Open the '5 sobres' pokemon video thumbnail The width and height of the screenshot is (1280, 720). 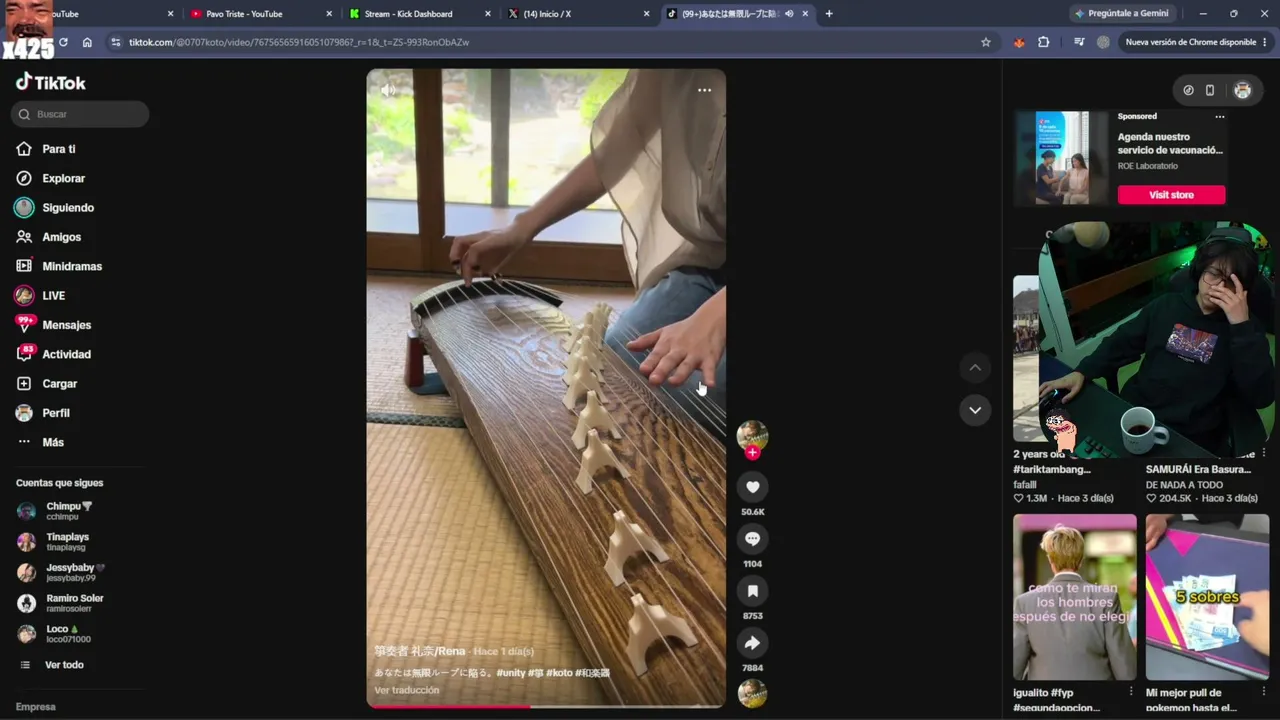tap(1207, 597)
